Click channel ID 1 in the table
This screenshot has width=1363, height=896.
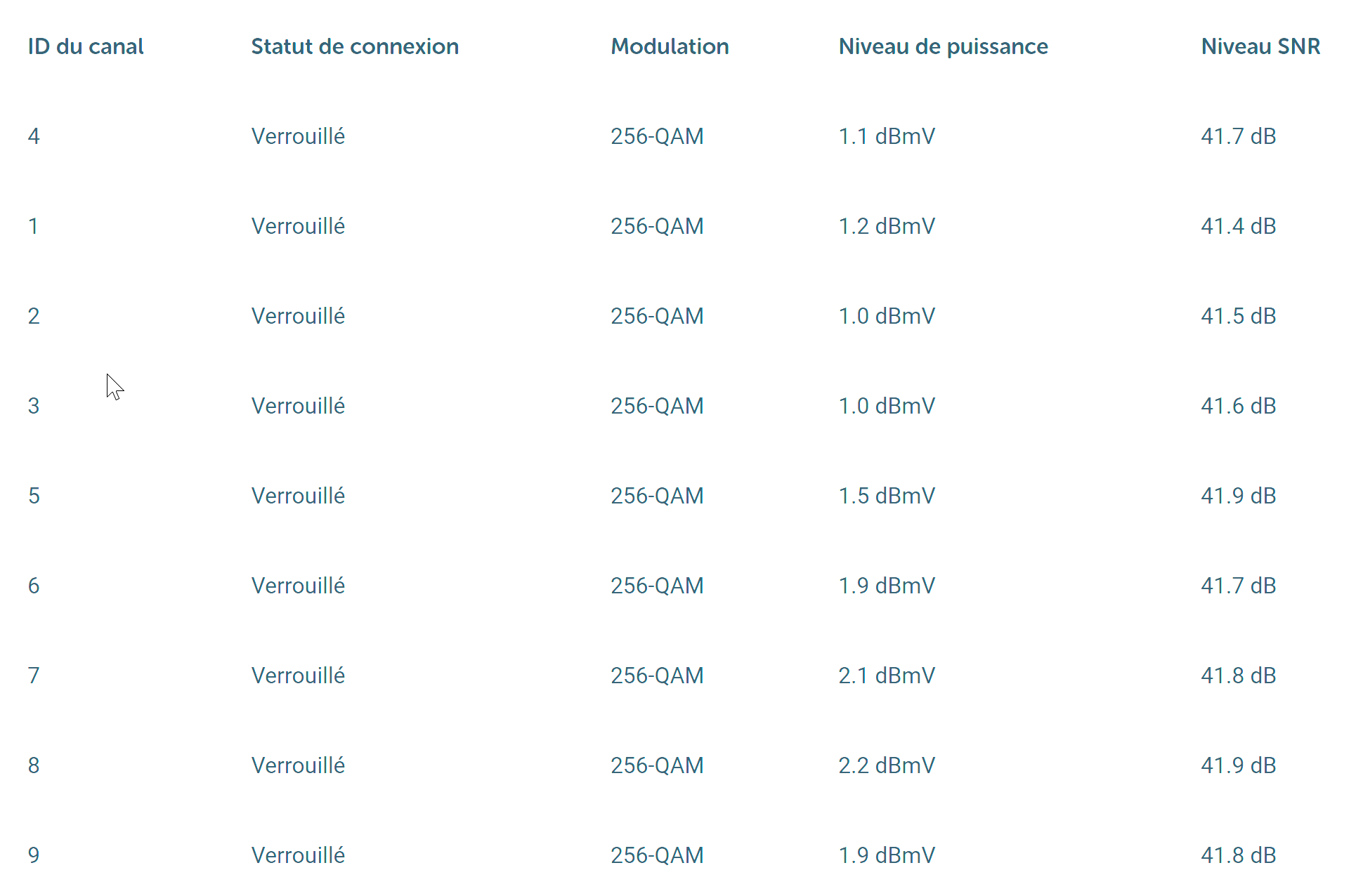pyautogui.click(x=33, y=226)
